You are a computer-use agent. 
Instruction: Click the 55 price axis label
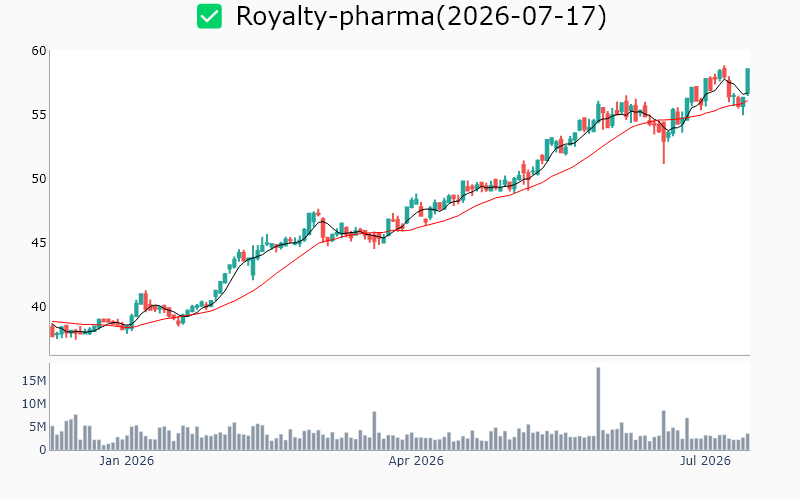pos(39,115)
